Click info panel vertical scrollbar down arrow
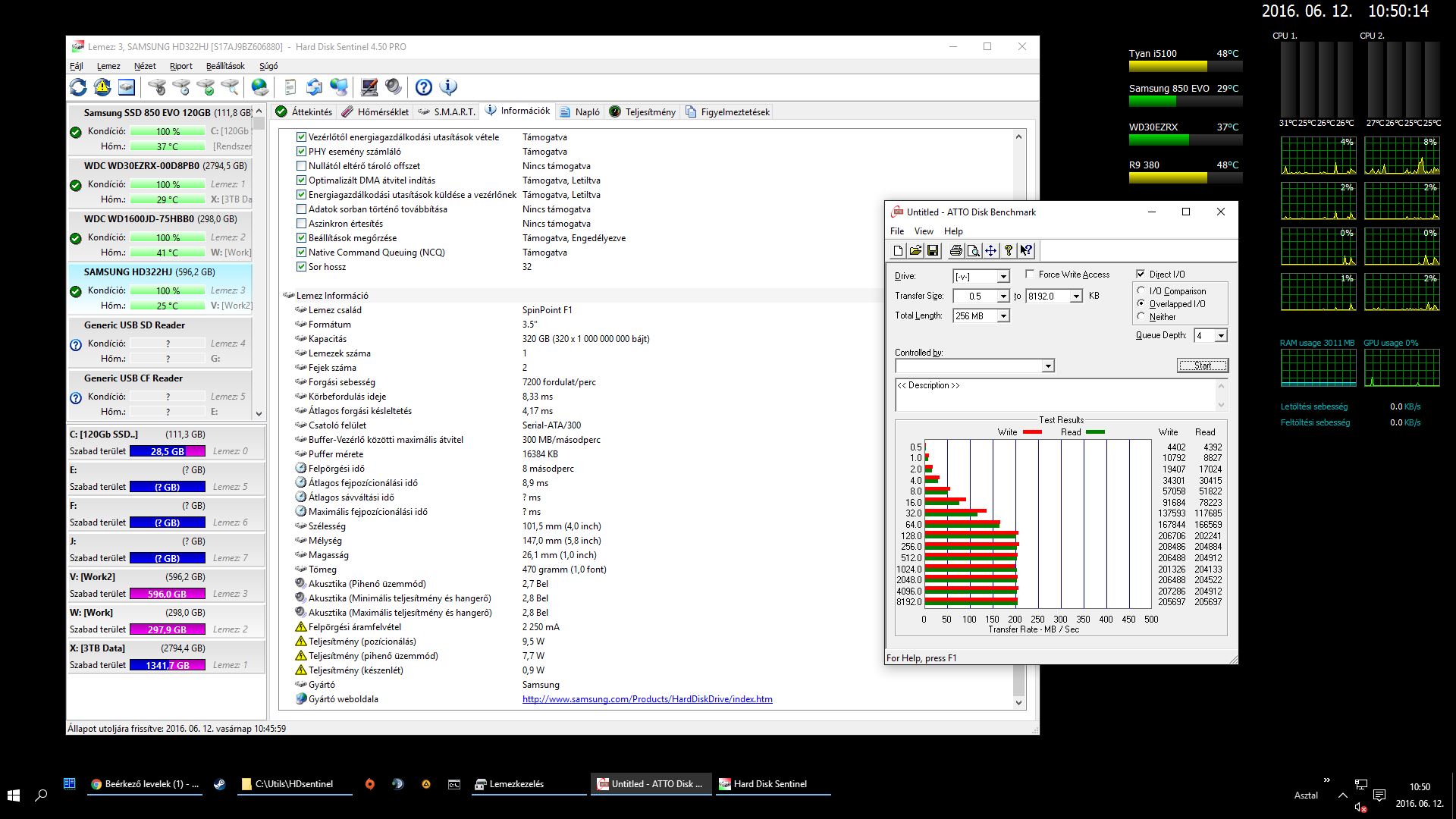This screenshot has height=819, width=1456. [x=1018, y=703]
